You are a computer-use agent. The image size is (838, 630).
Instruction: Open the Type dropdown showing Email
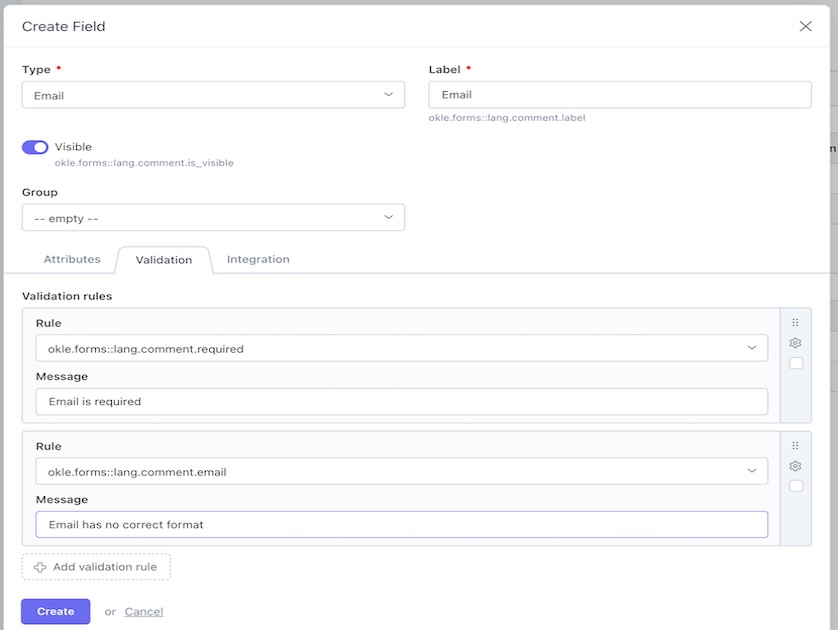(213, 95)
